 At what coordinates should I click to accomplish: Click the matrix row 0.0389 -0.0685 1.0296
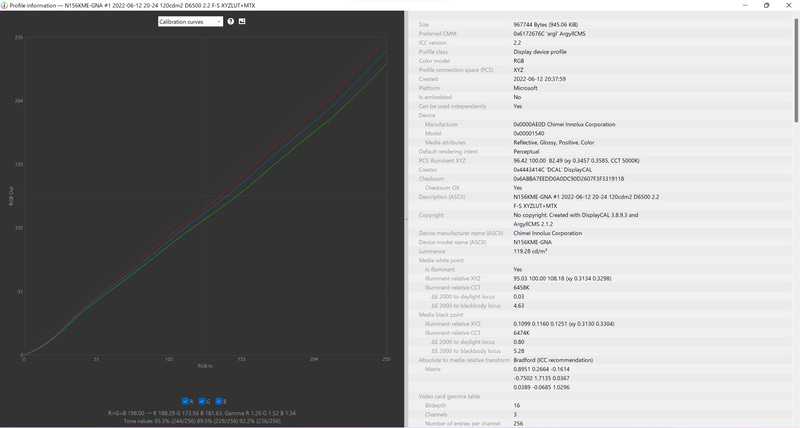541,388
